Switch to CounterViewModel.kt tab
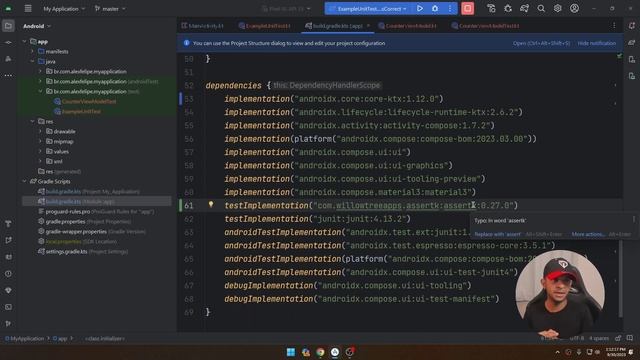640x360 pixels. 407,26
